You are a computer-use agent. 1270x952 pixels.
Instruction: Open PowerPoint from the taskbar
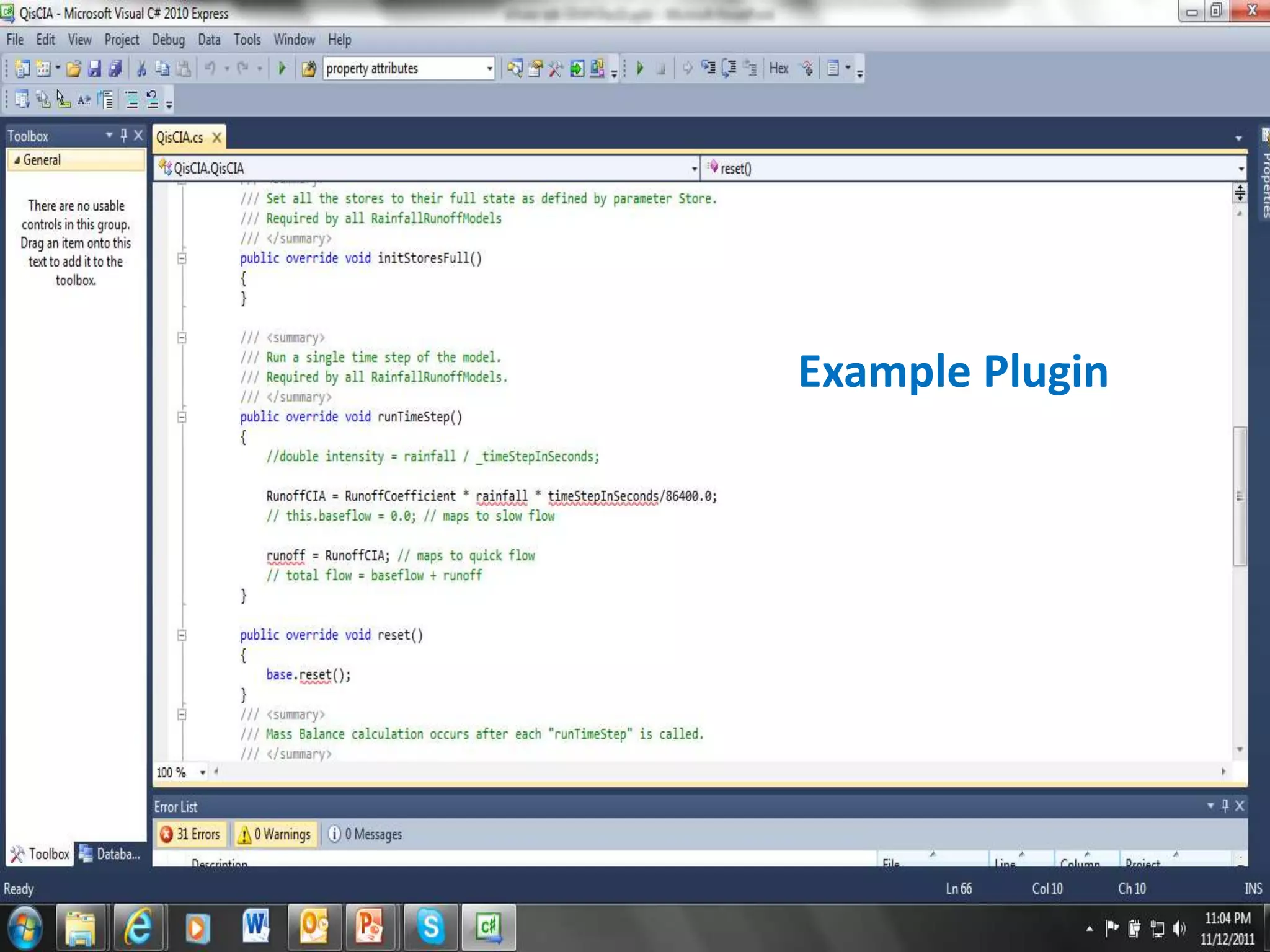coord(370,927)
